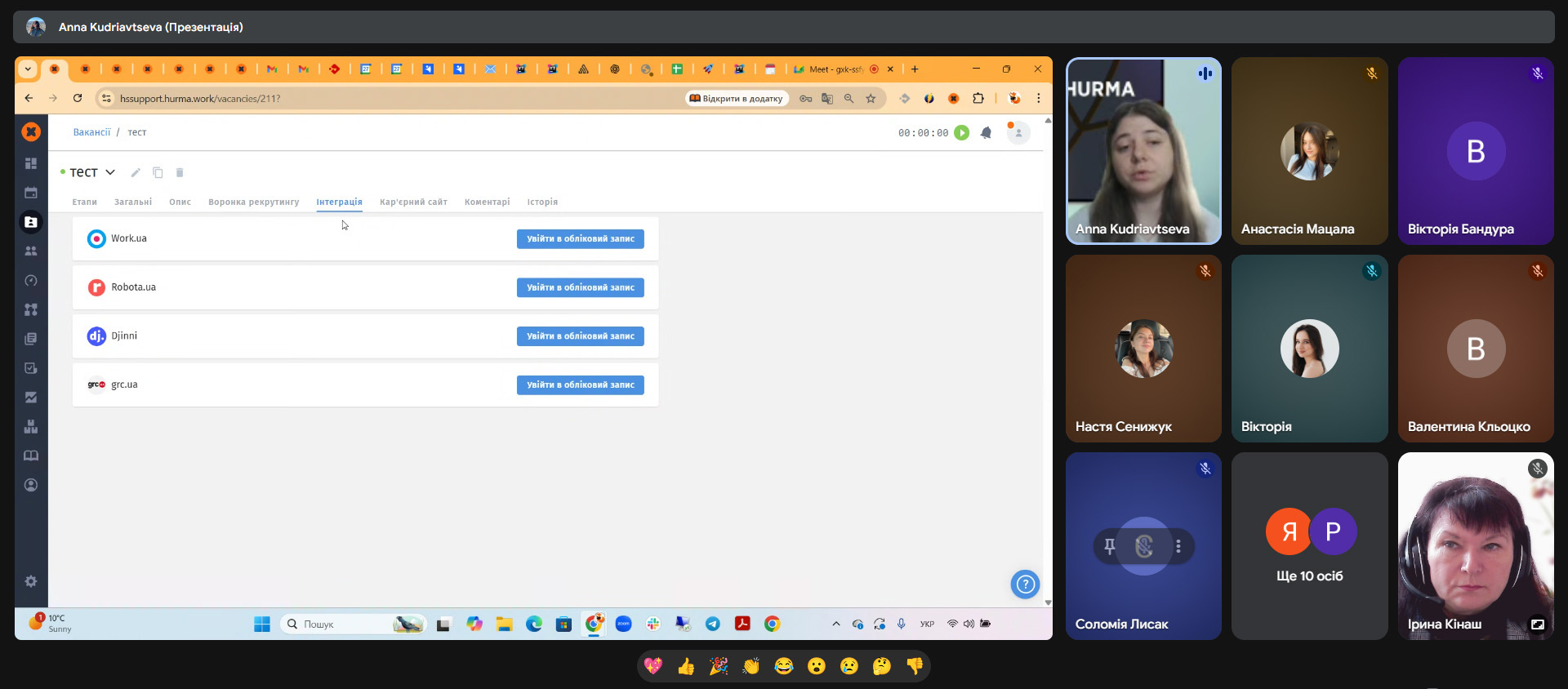Open the Кар'єрний сайт tab
Image resolution: width=1568 pixels, height=689 pixels.
click(x=413, y=202)
